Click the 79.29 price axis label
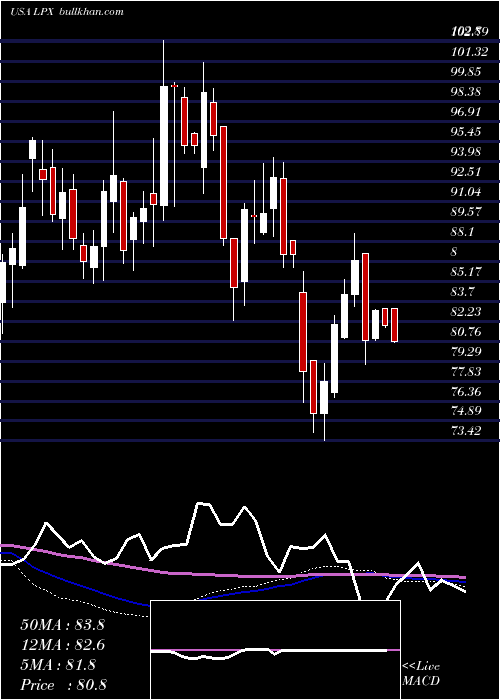The width and height of the screenshot is (500, 700). (x=466, y=352)
